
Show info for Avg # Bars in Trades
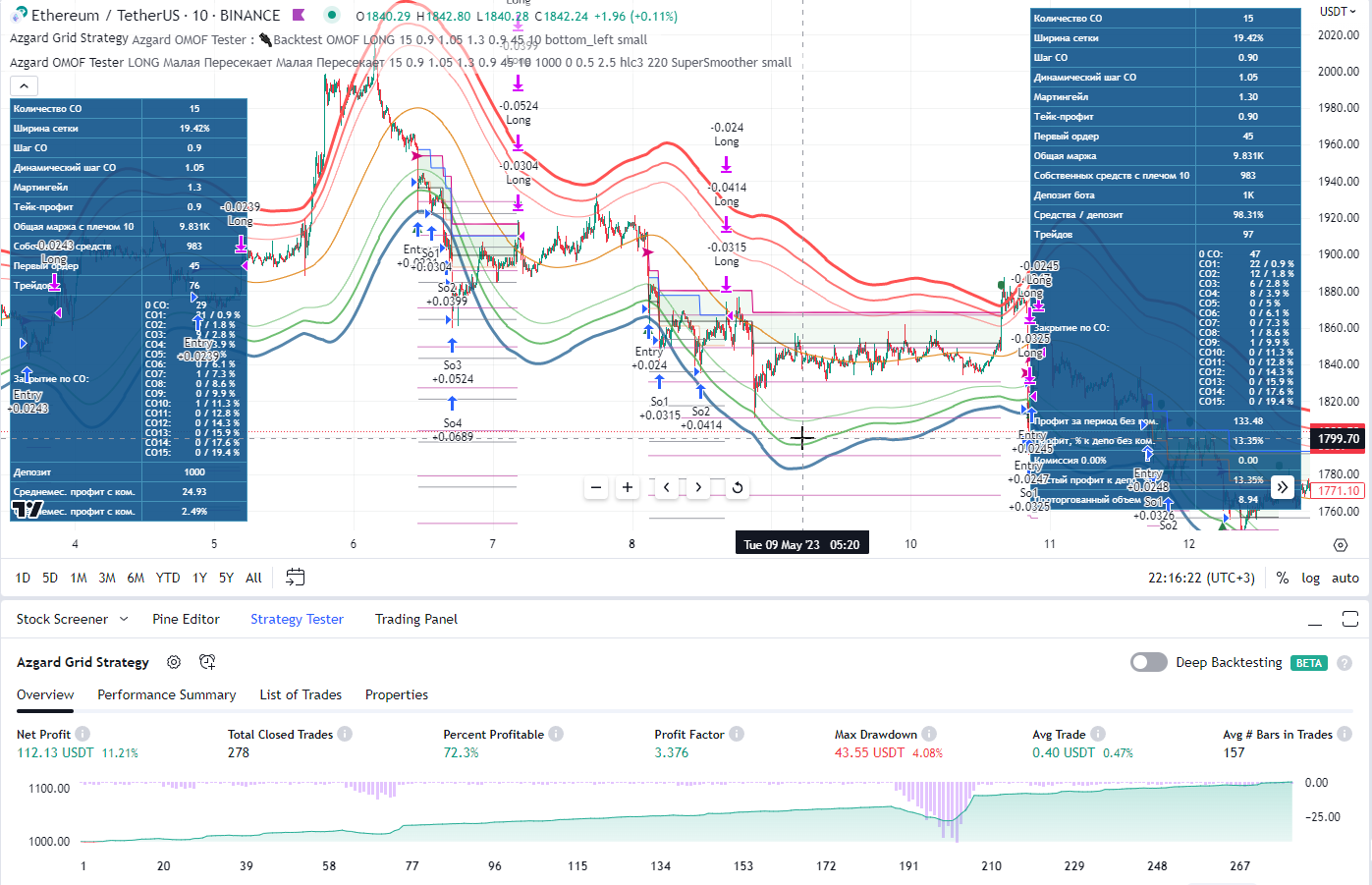[1345, 734]
